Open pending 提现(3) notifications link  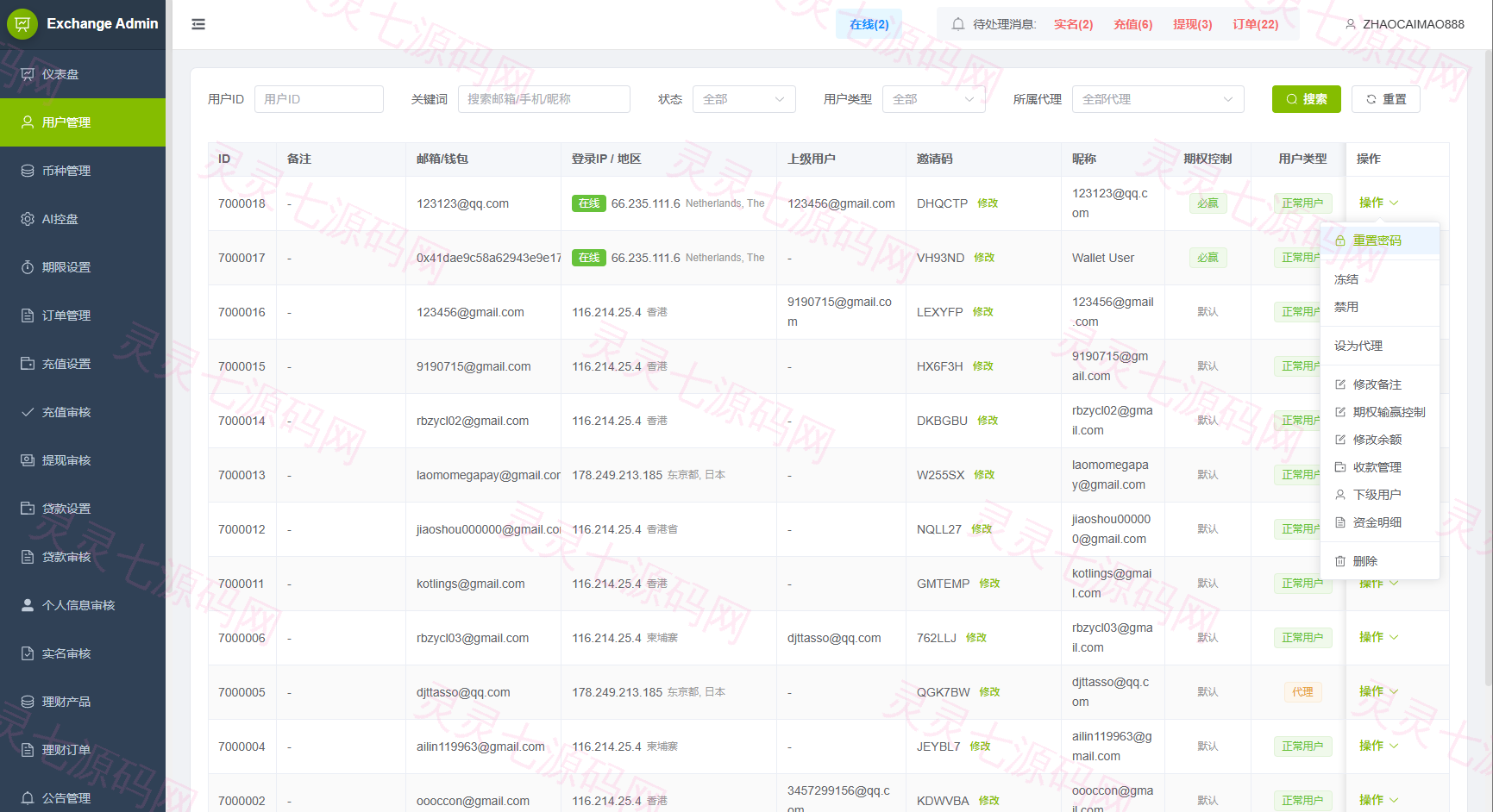[x=1192, y=24]
